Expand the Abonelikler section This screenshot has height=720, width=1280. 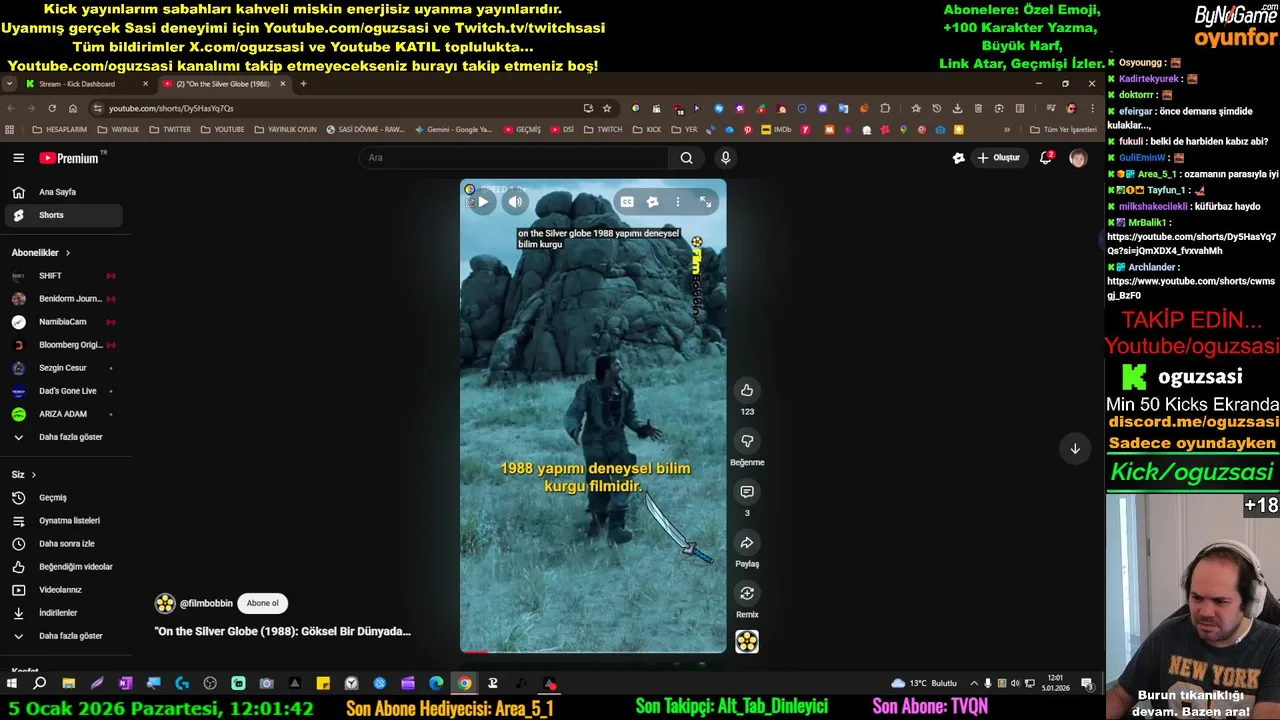click(40, 253)
